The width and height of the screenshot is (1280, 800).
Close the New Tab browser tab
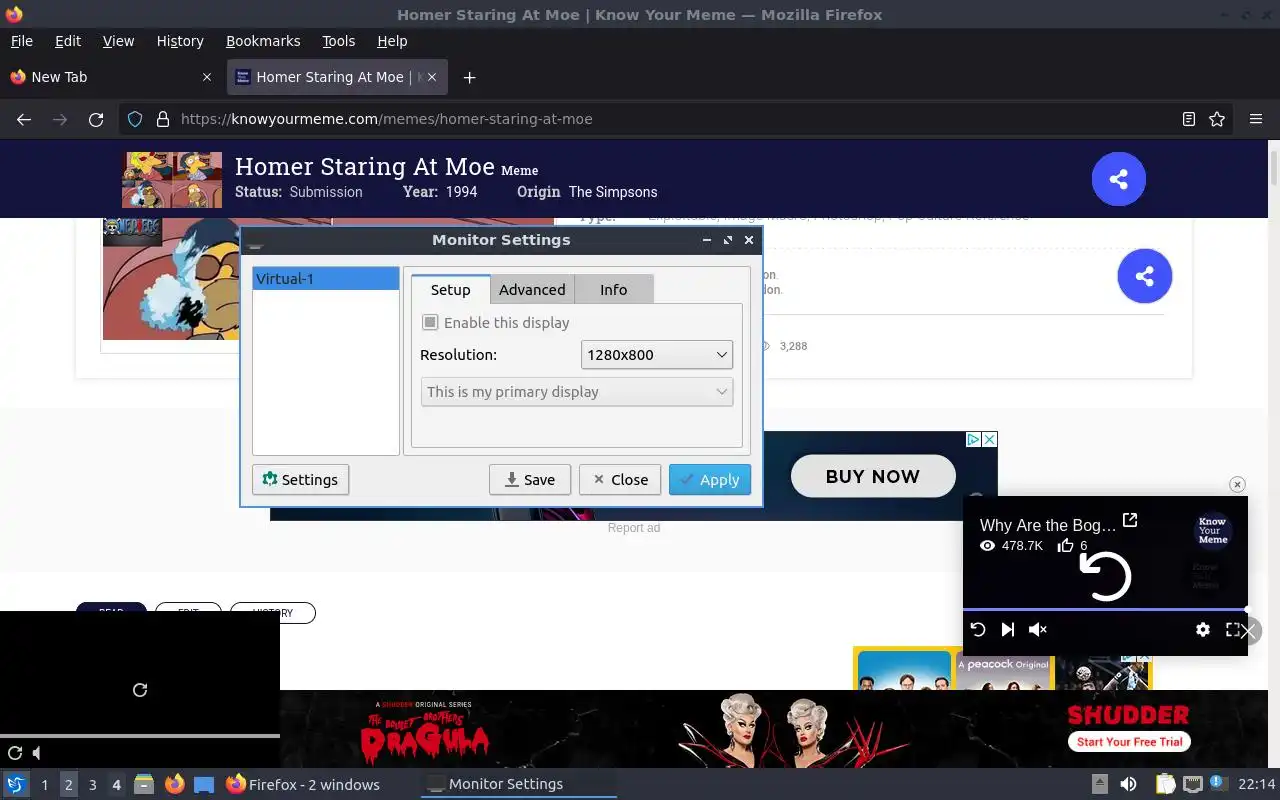pyautogui.click(x=207, y=77)
